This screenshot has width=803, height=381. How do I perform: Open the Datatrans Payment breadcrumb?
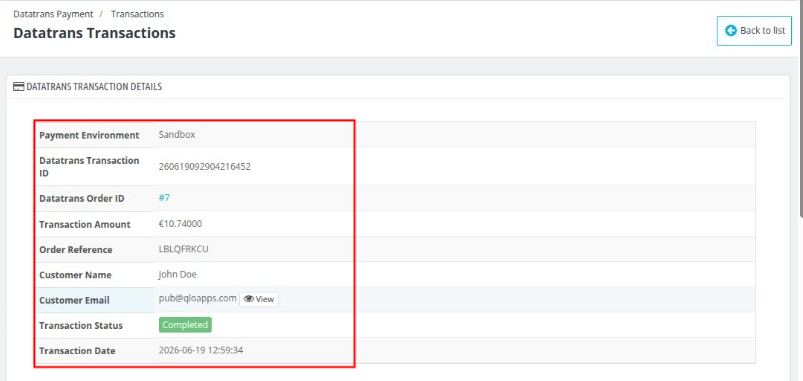coord(53,14)
